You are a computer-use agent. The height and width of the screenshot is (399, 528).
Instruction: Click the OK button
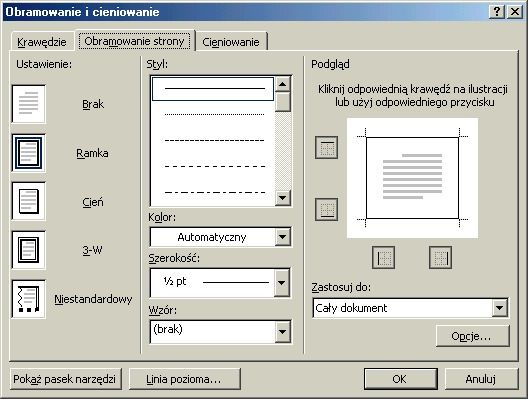[401, 379]
